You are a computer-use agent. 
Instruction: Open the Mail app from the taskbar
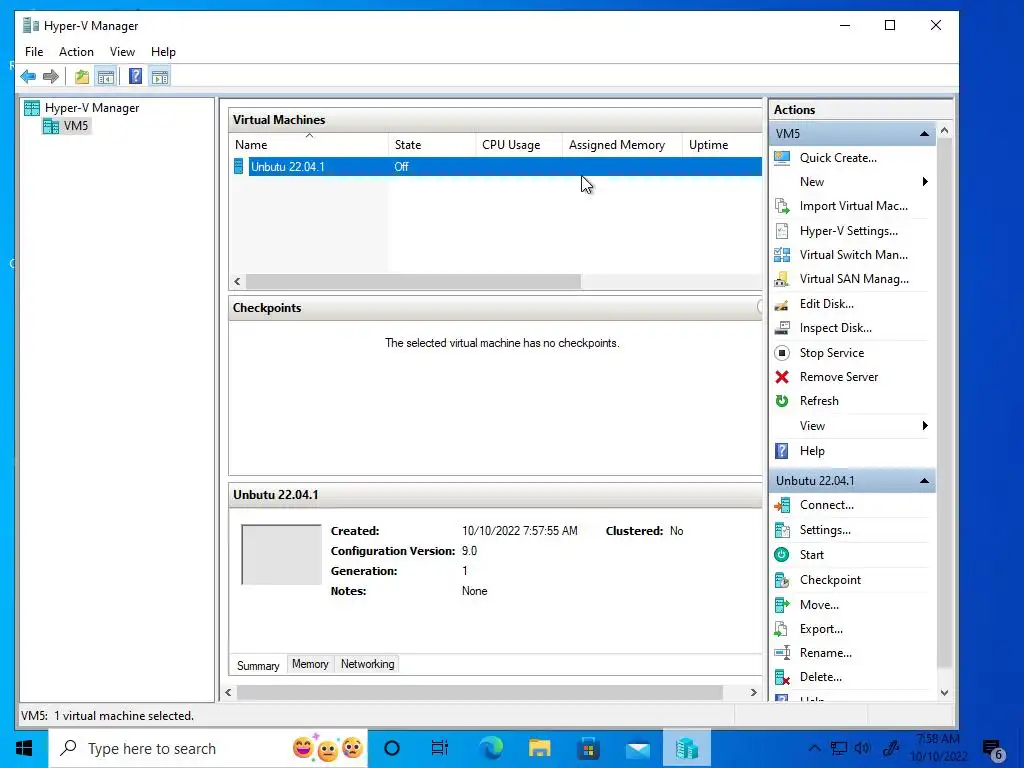(x=637, y=748)
